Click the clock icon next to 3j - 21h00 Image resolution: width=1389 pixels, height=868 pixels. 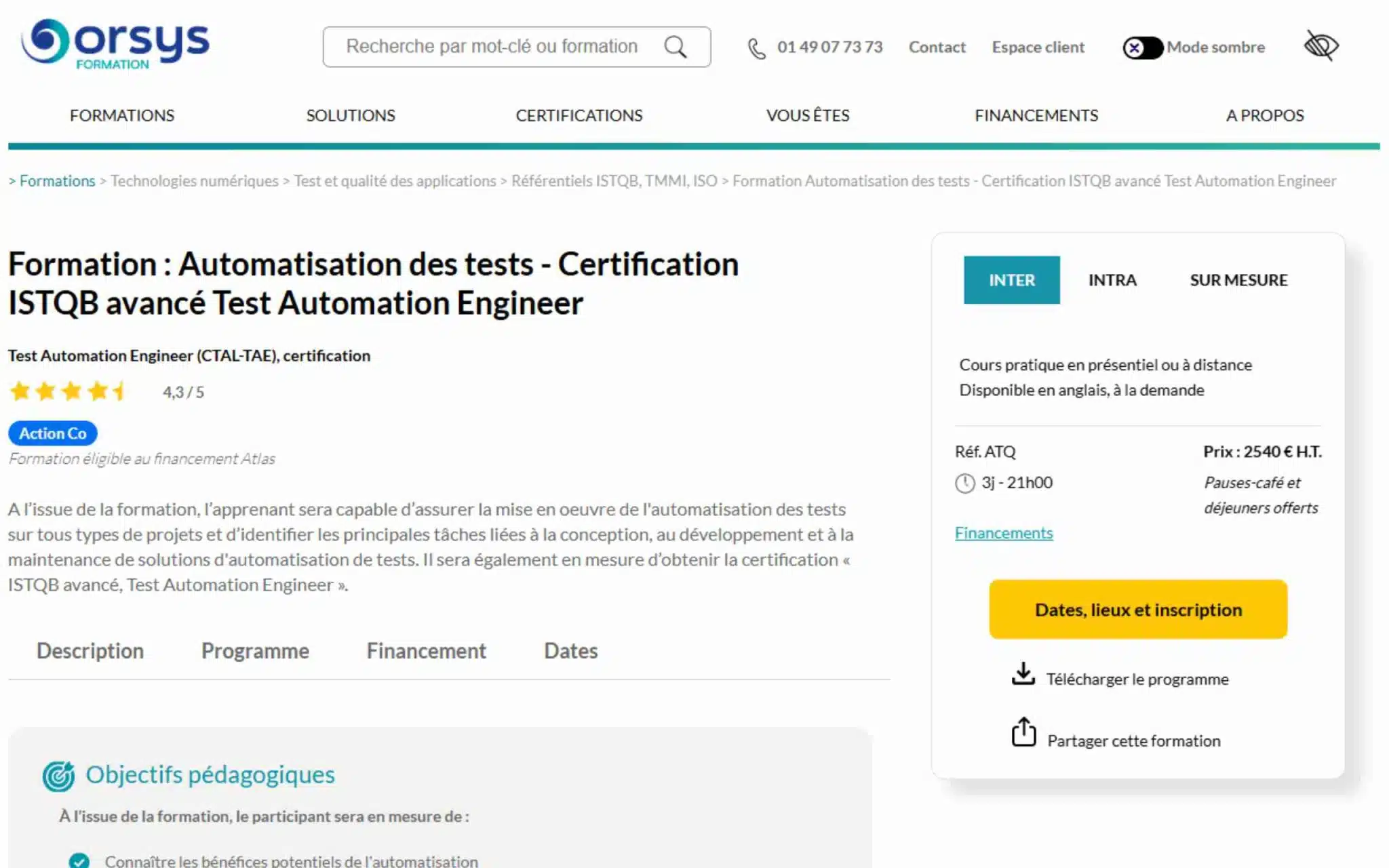click(964, 484)
